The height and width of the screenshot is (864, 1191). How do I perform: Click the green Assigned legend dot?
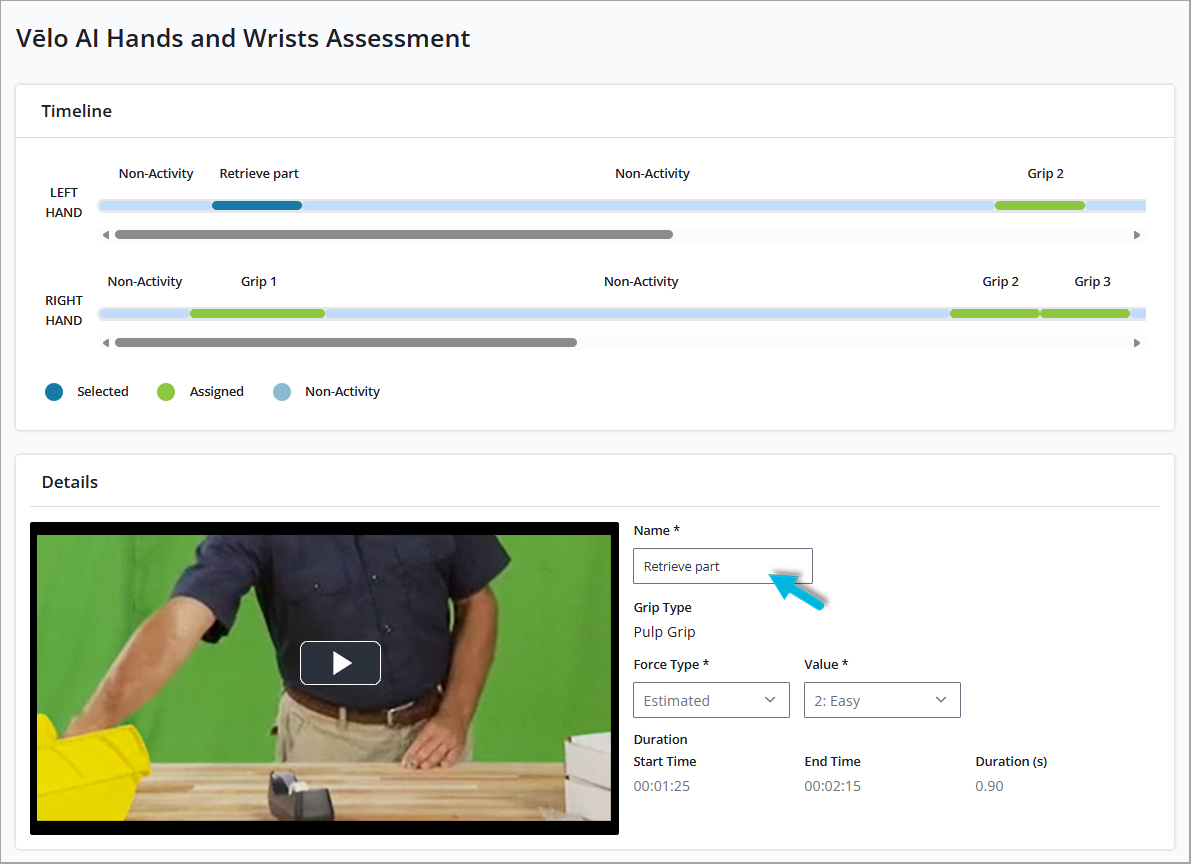point(166,392)
